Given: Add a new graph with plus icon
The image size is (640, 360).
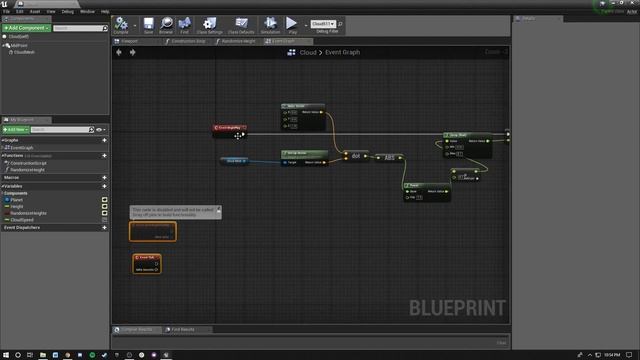Looking at the screenshot, I should pyautogui.click(x=104, y=140).
